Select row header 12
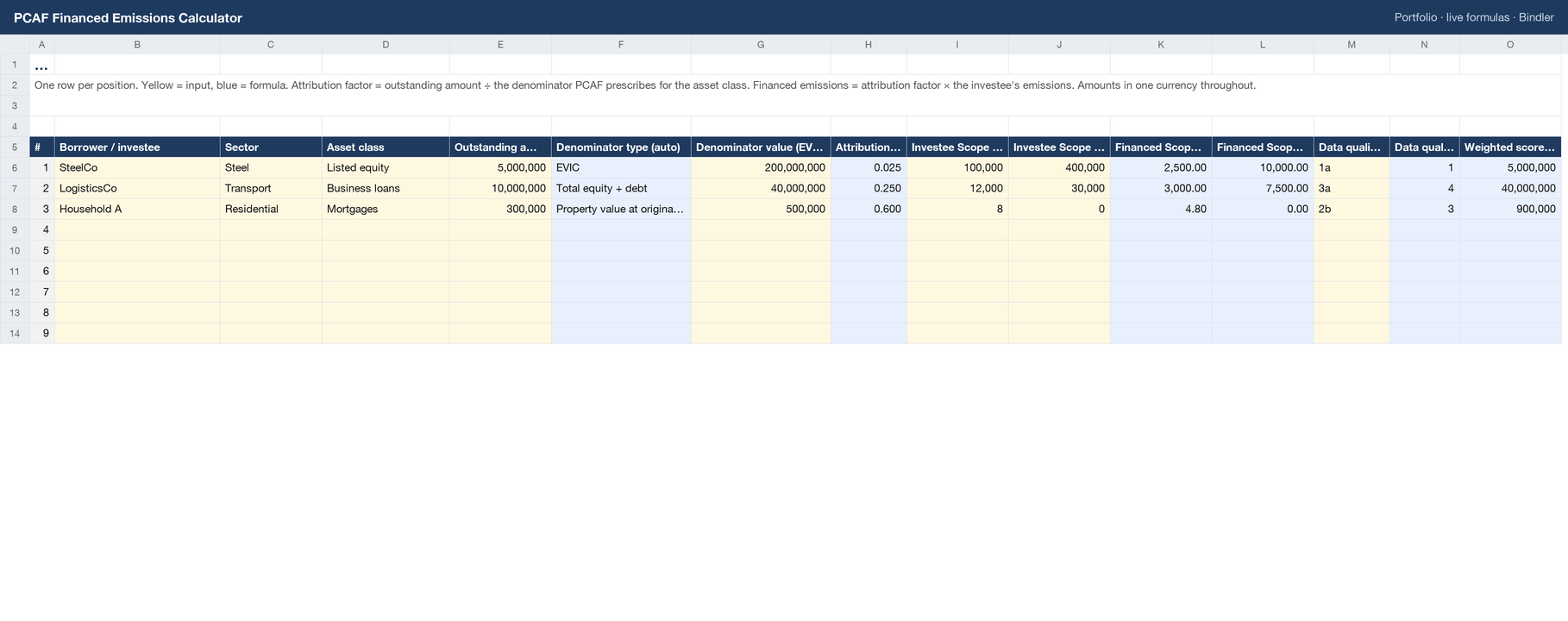Screen dimensions: 1568x621 point(15,292)
